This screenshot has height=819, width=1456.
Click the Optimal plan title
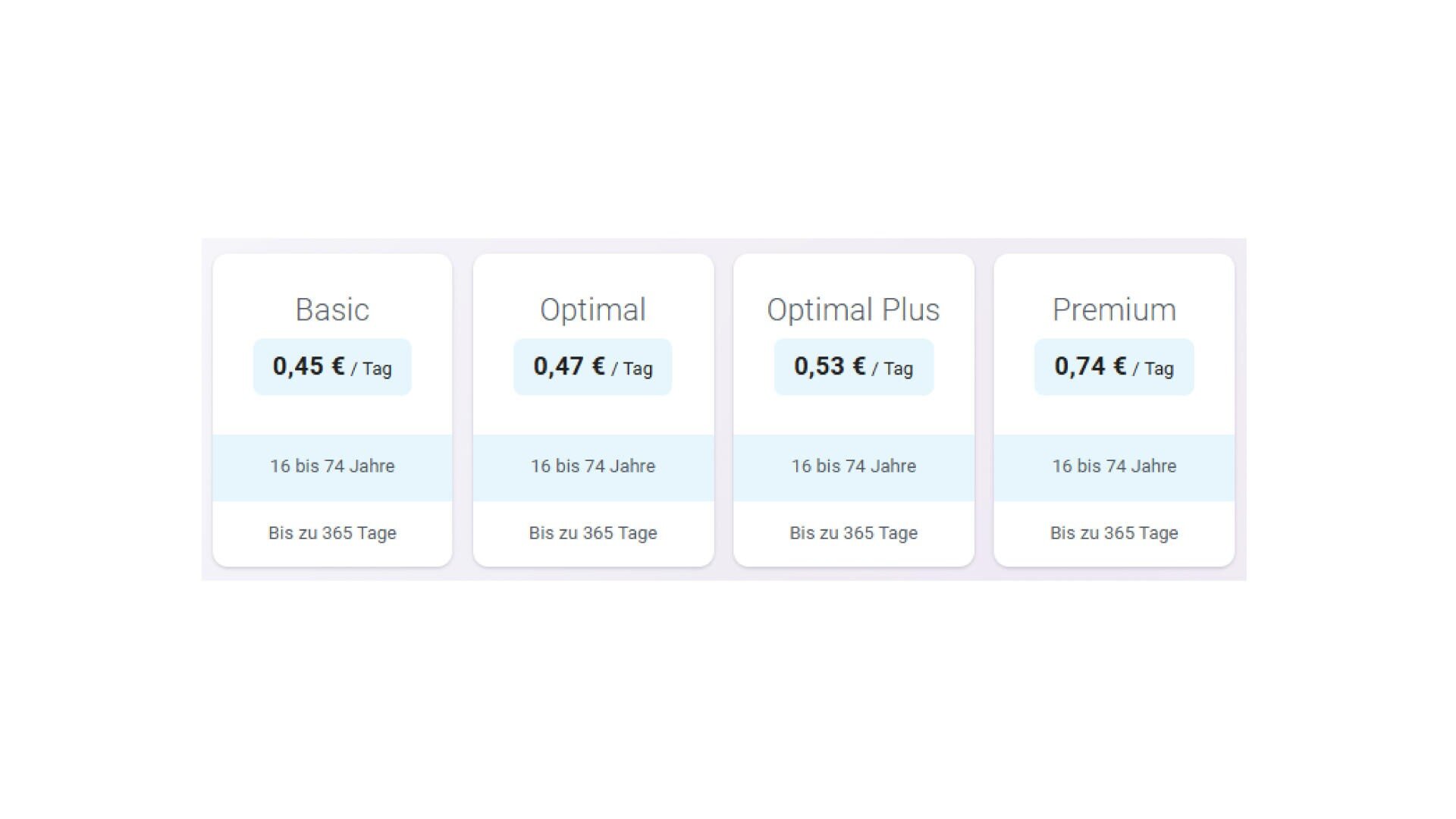pos(592,309)
